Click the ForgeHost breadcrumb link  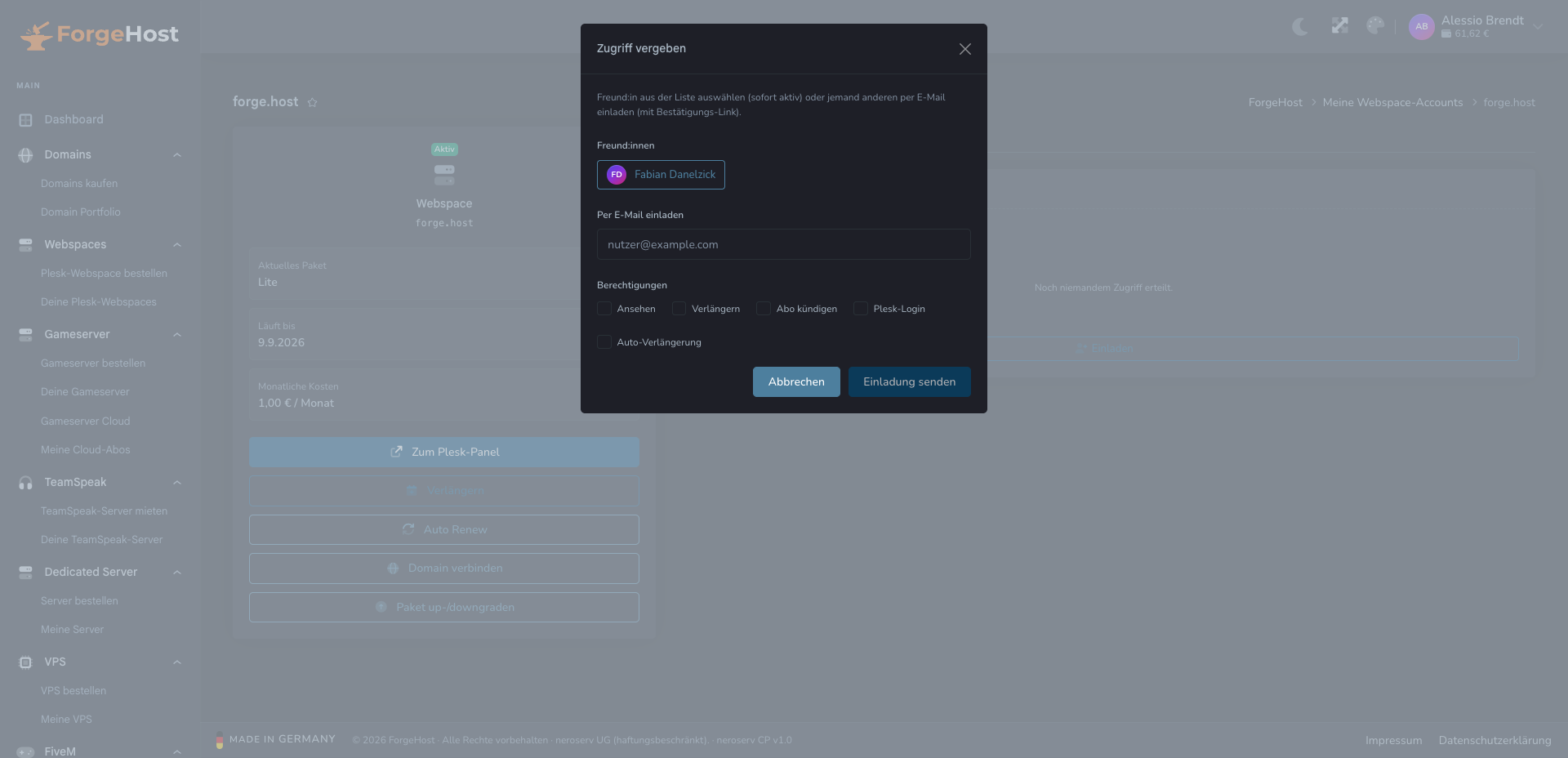[1275, 103]
